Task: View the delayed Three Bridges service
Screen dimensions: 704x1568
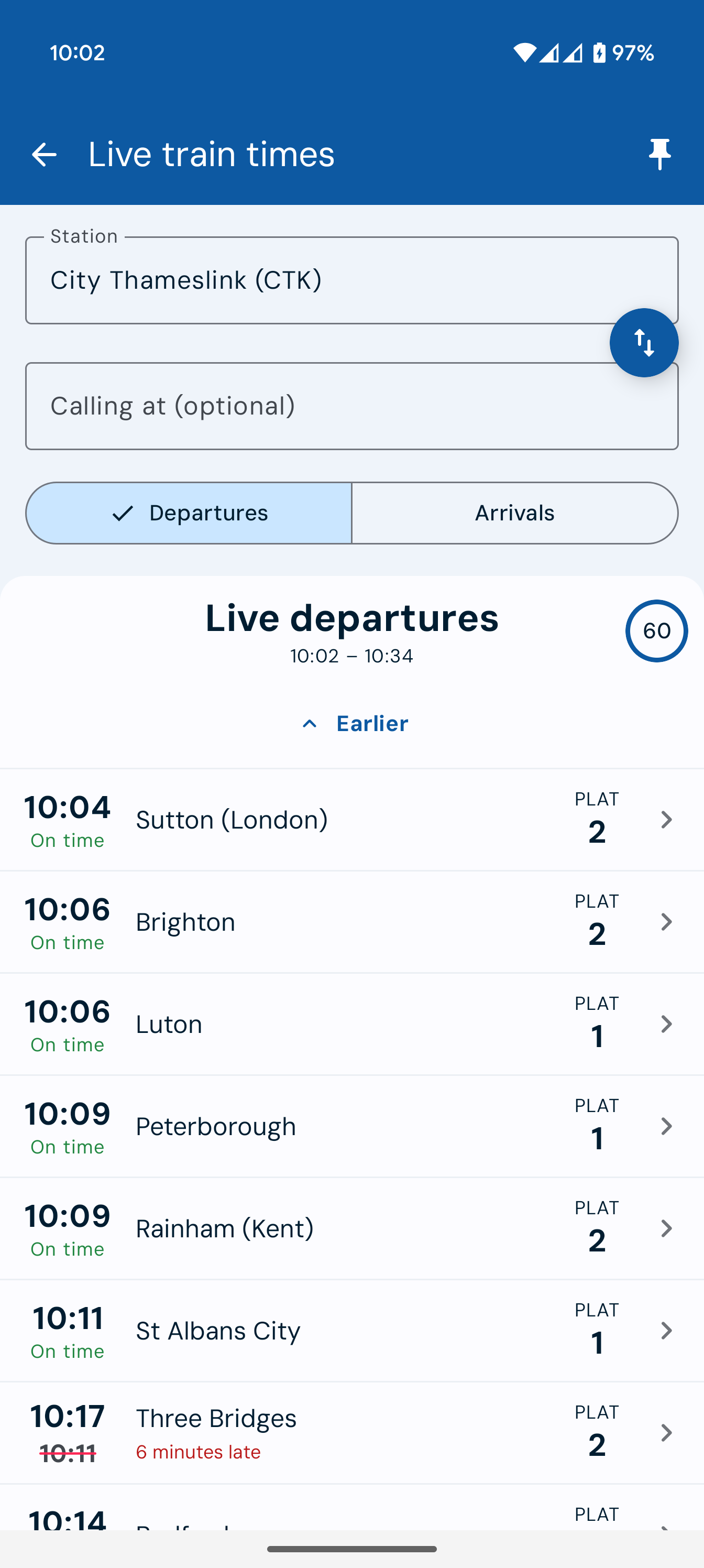Action: point(351,1433)
